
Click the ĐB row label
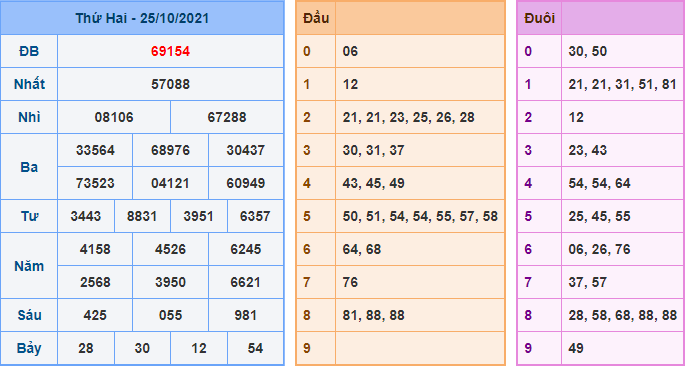point(29,52)
